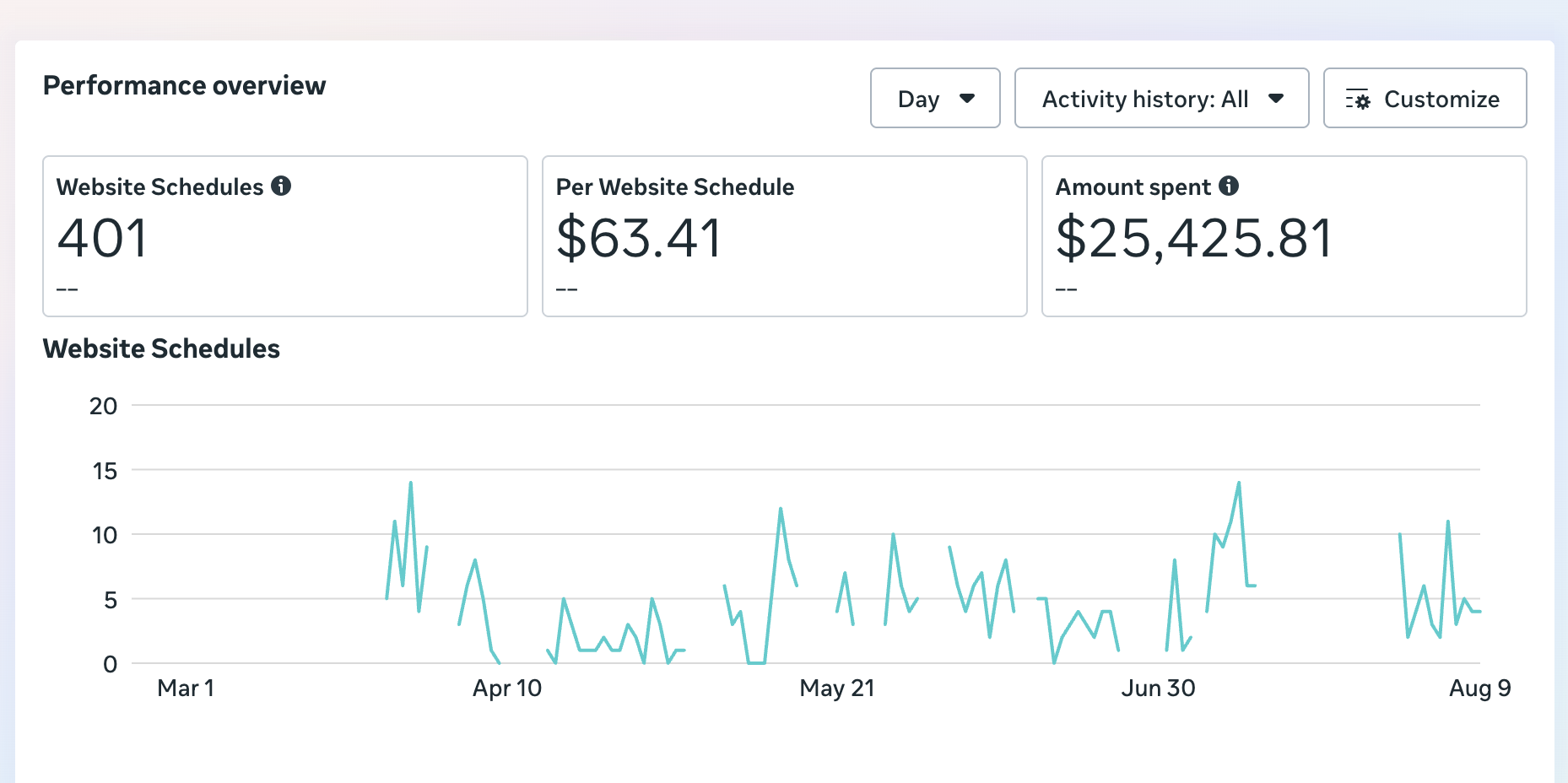Click the Aug 9 axis label
Image resolution: width=1568 pixels, height=783 pixels.
[x=1479, y=688]
